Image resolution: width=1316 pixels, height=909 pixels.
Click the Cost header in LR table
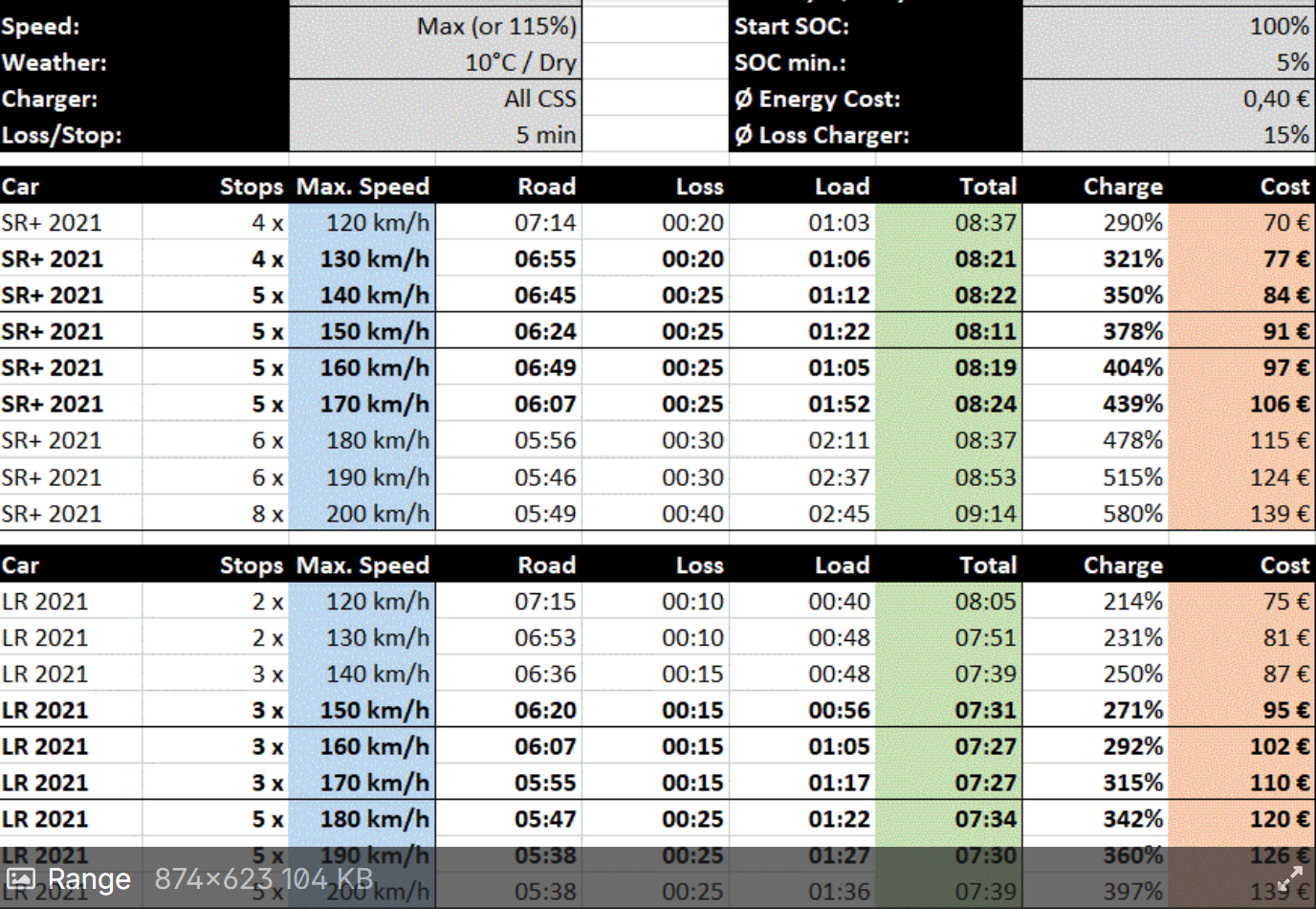point(1283,565)
